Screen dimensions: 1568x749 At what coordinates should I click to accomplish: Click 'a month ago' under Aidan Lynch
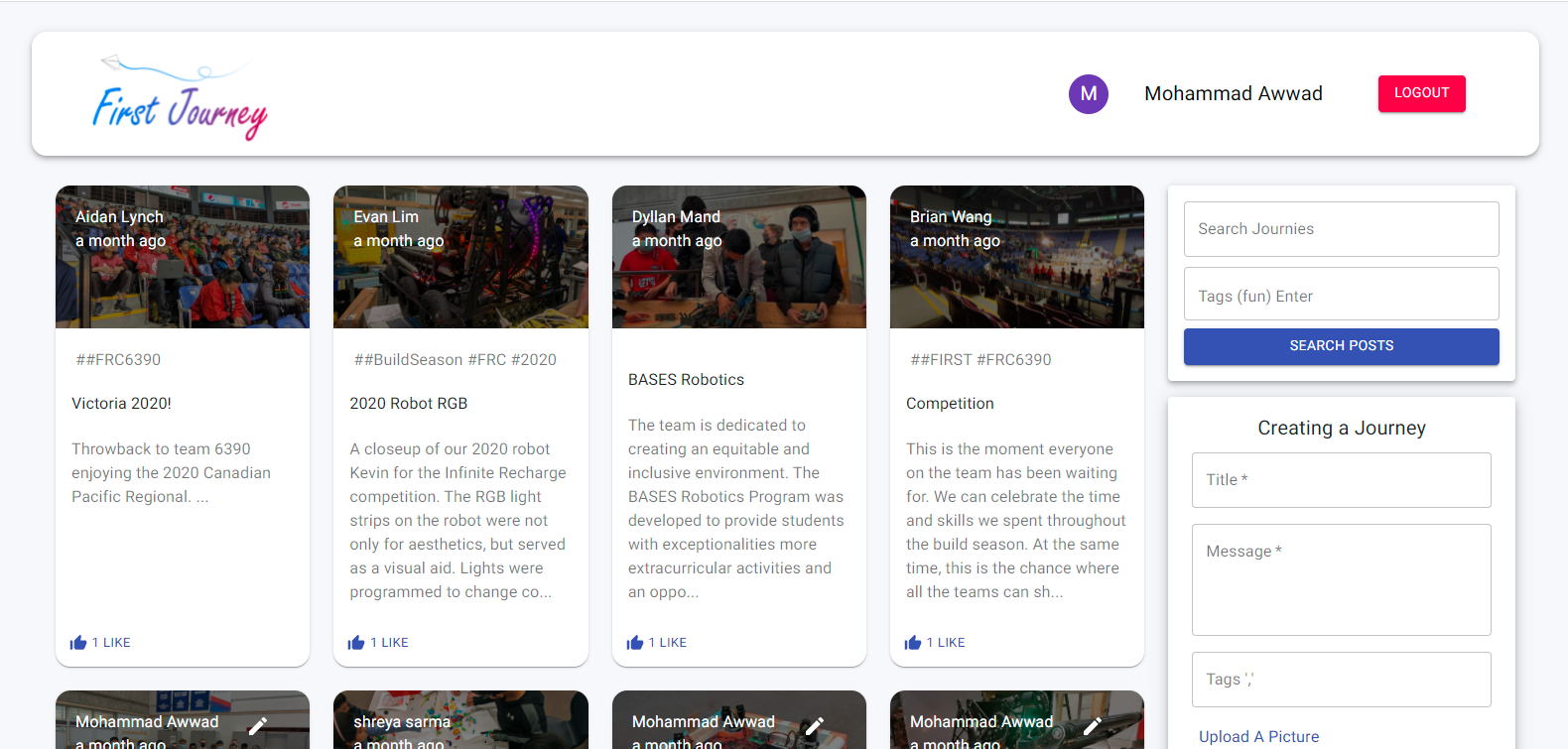coord(120,241)
